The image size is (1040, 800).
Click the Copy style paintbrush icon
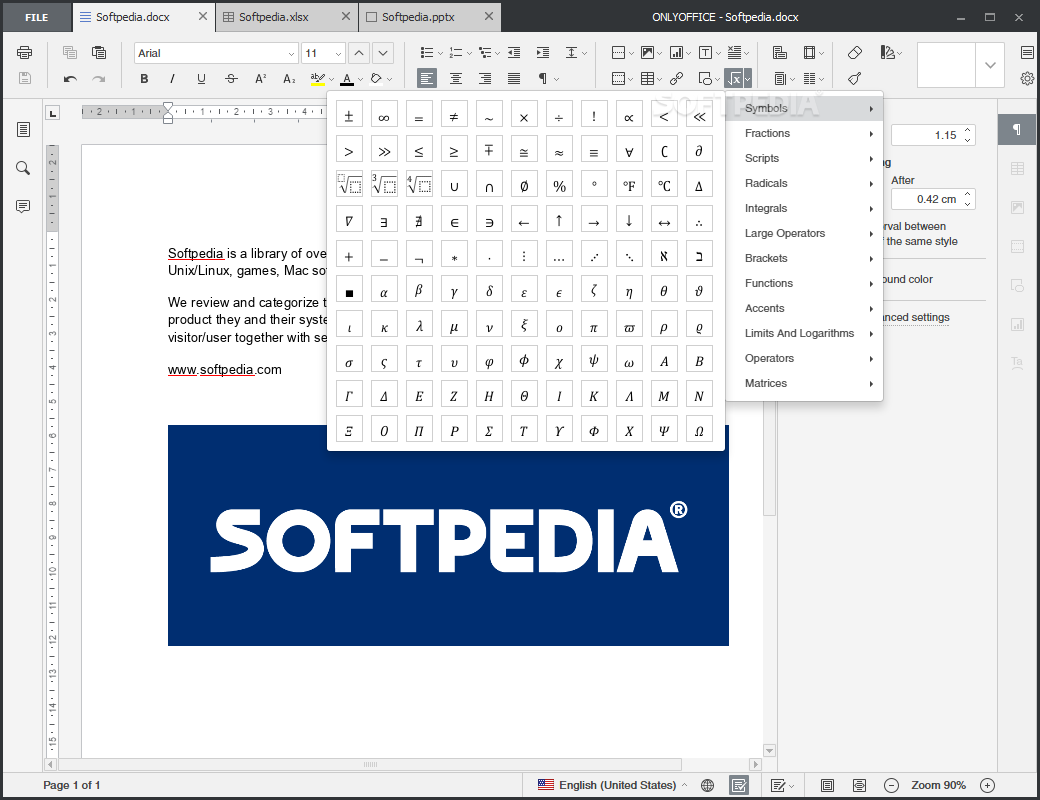point(855,79)
